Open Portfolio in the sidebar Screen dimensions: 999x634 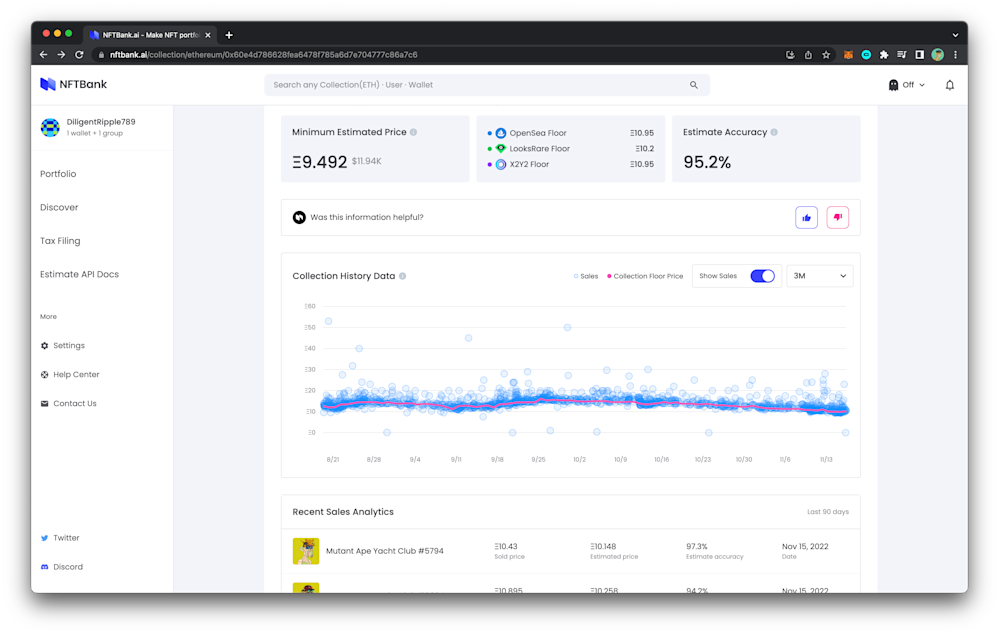58,174
